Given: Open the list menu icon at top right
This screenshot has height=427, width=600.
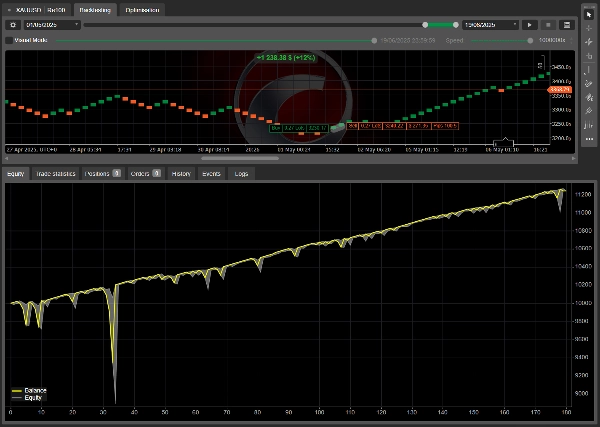Looking at the screenshot, I should pyautogui.click(x=567, y=24).
